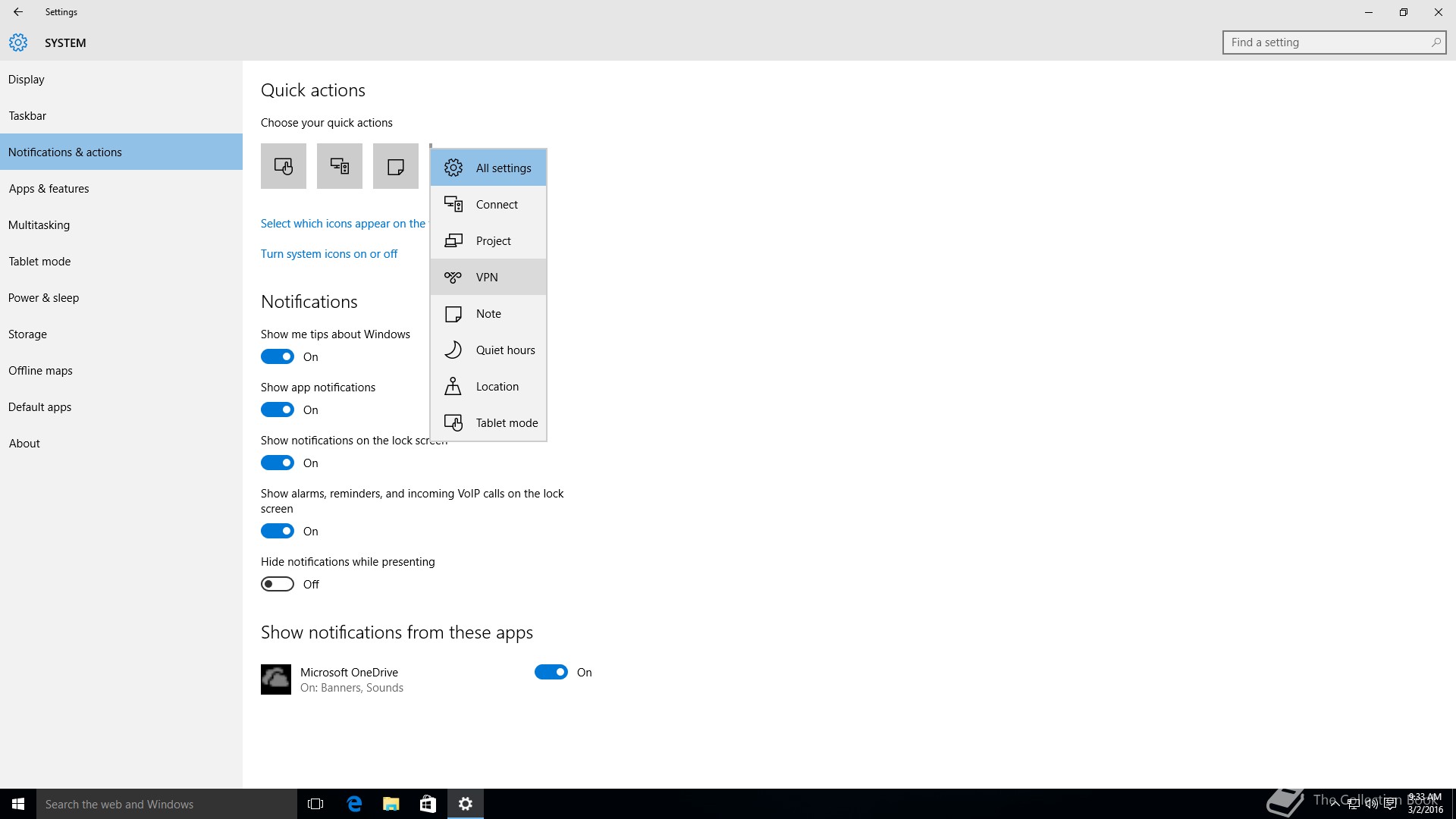Enable Hide notifications while presenting

[278, 584]
